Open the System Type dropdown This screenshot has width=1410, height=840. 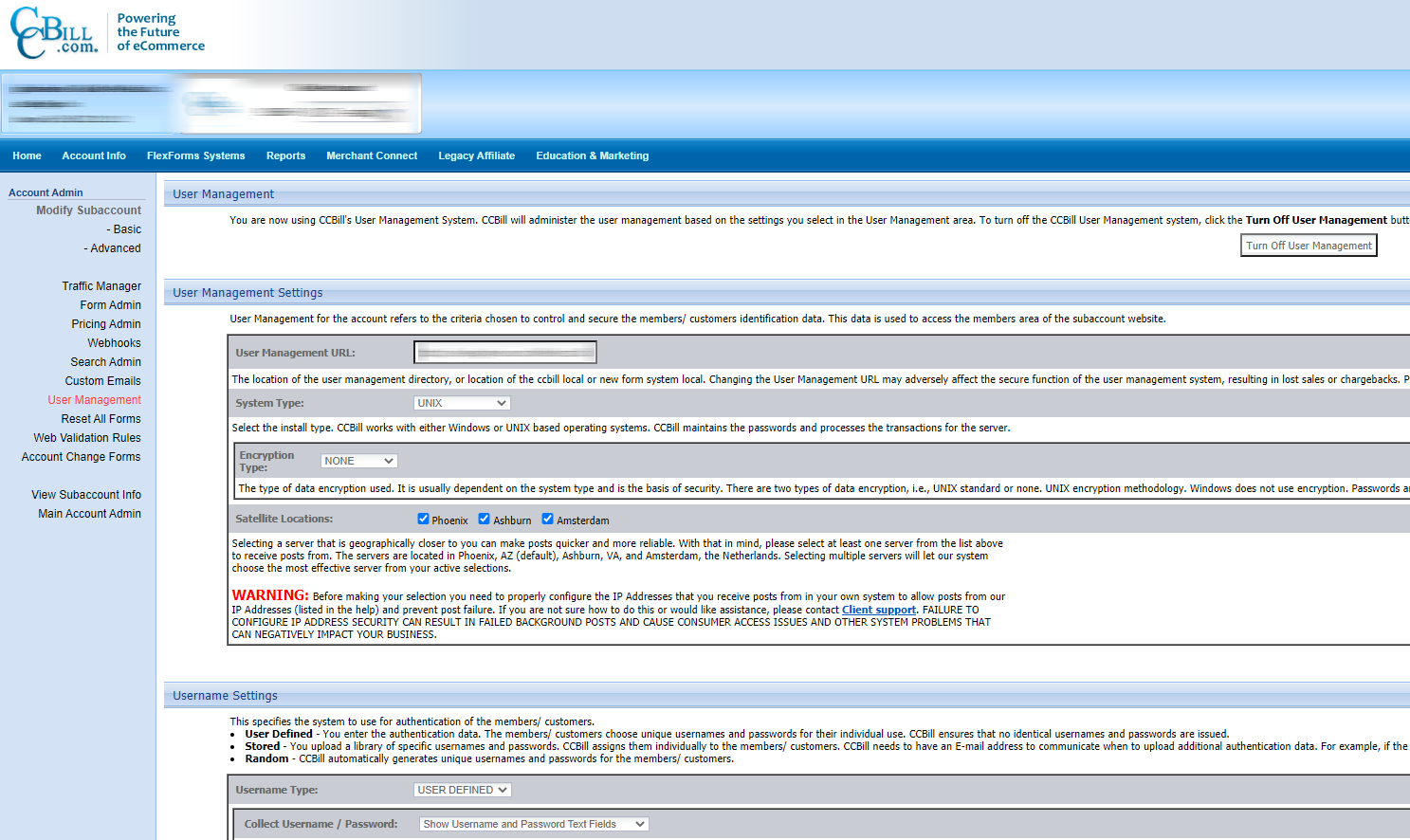pyautogui.click(x=462, y=403)
